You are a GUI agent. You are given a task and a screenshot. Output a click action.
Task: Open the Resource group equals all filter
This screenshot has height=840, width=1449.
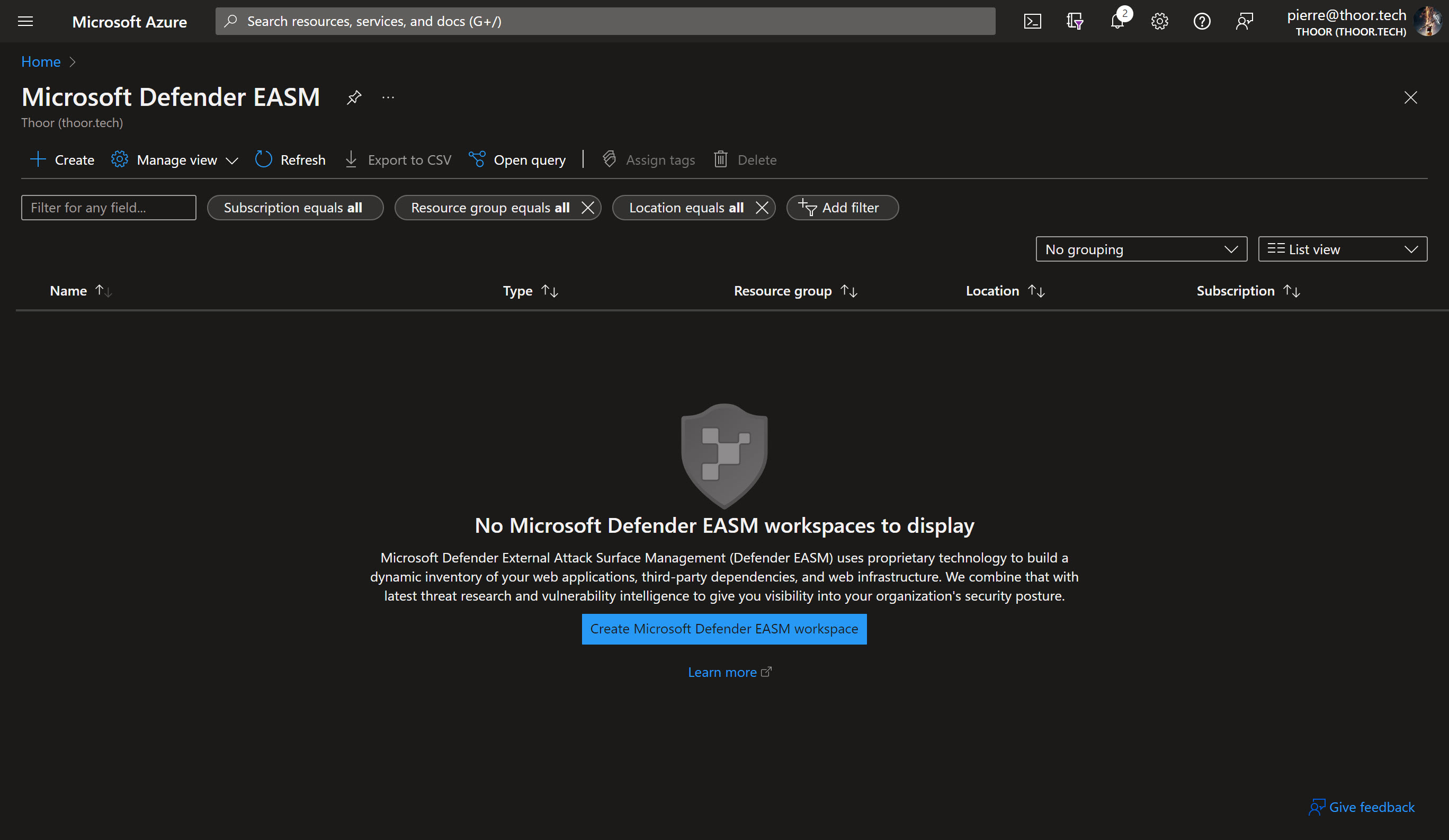(490, 208)
